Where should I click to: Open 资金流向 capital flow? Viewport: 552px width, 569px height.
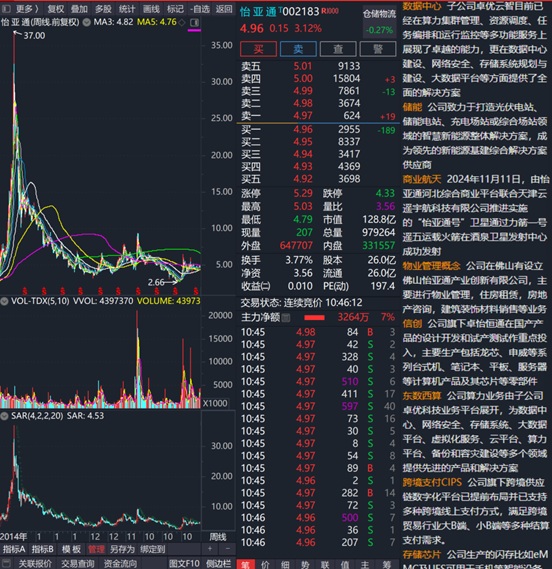pos(120,564)
